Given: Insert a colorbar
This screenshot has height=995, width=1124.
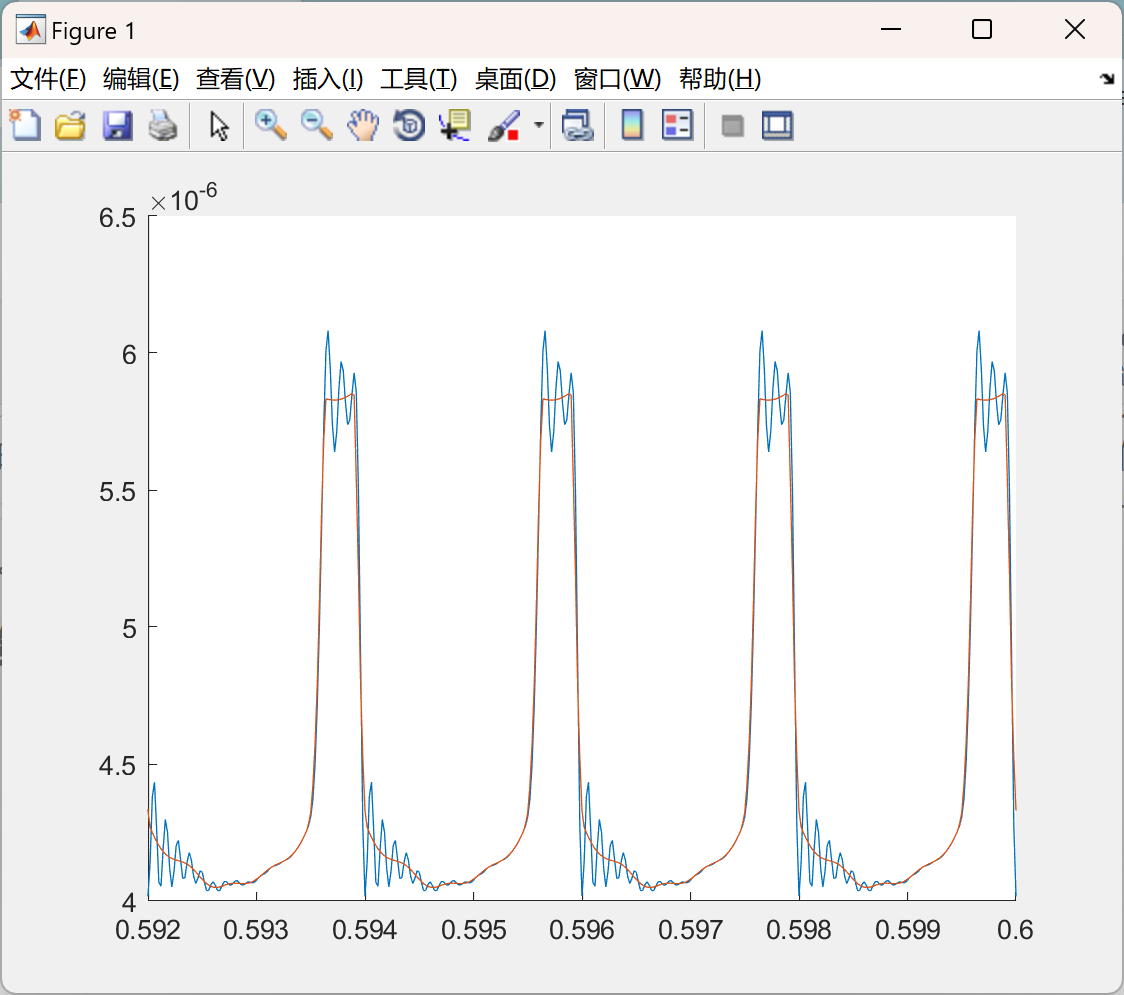Looking at the screenshot, I should point(632,125).
